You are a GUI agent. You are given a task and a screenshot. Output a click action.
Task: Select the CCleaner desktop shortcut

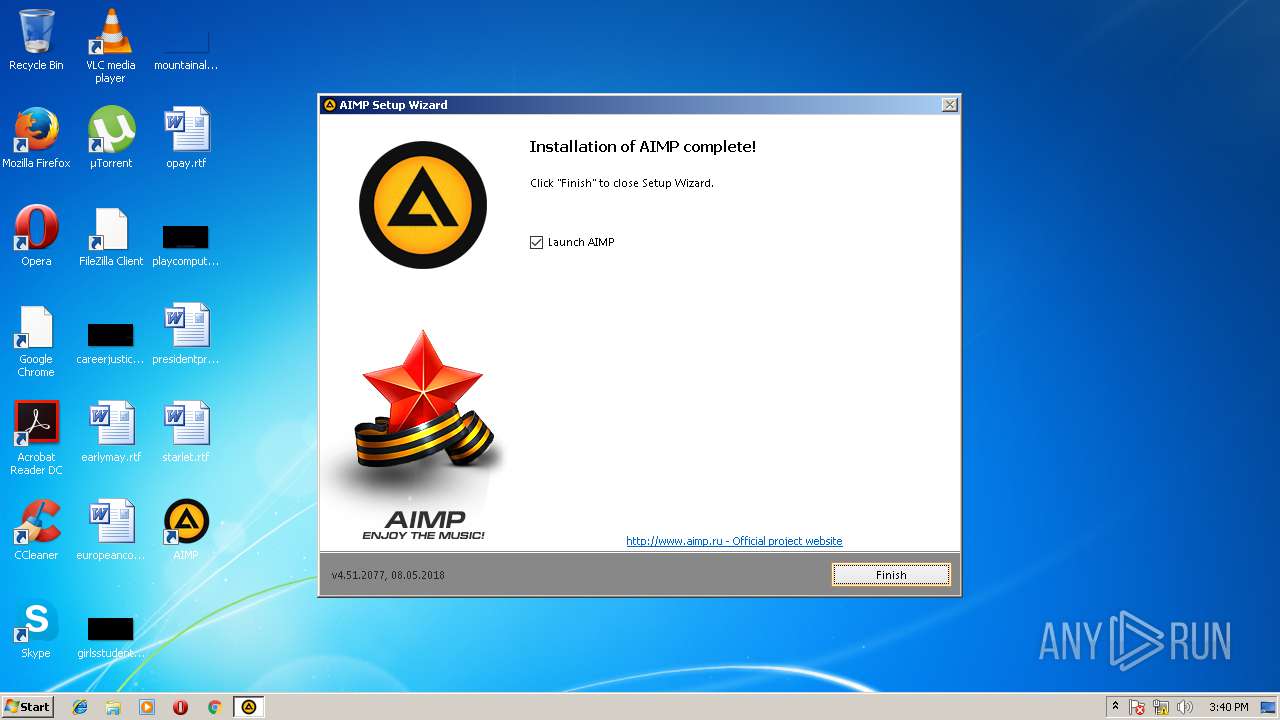click(x=36, y=530)
